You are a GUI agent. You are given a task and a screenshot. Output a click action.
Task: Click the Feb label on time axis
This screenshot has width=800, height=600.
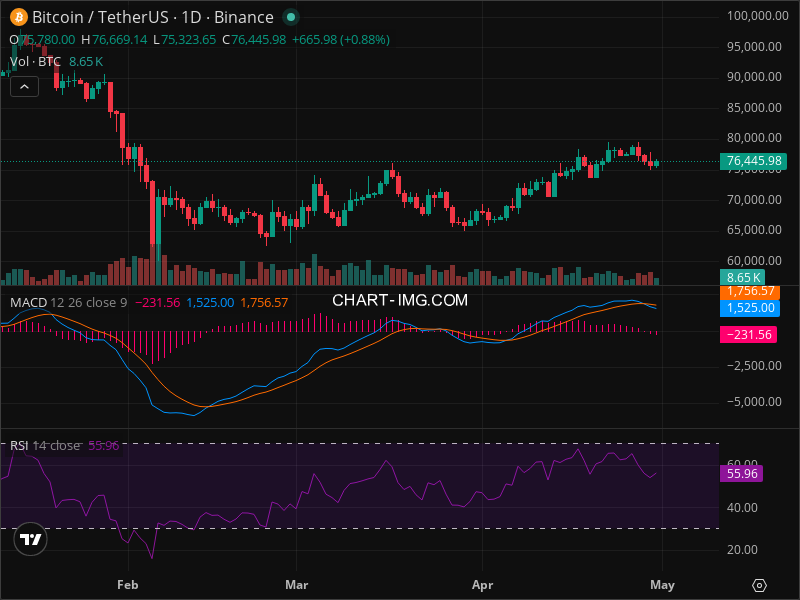click(x=128, y=585)
